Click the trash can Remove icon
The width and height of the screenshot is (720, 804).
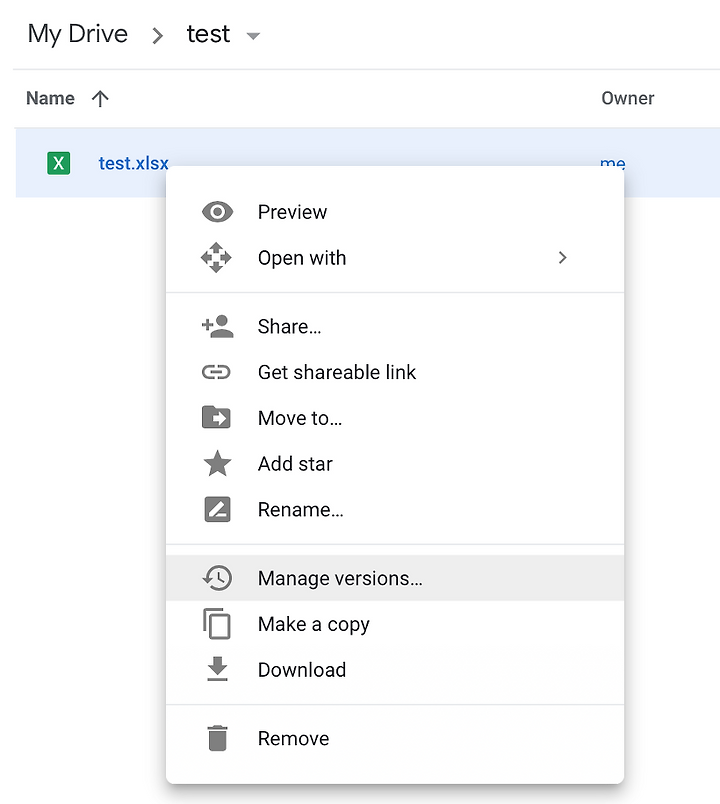click(x=217, y=738)
